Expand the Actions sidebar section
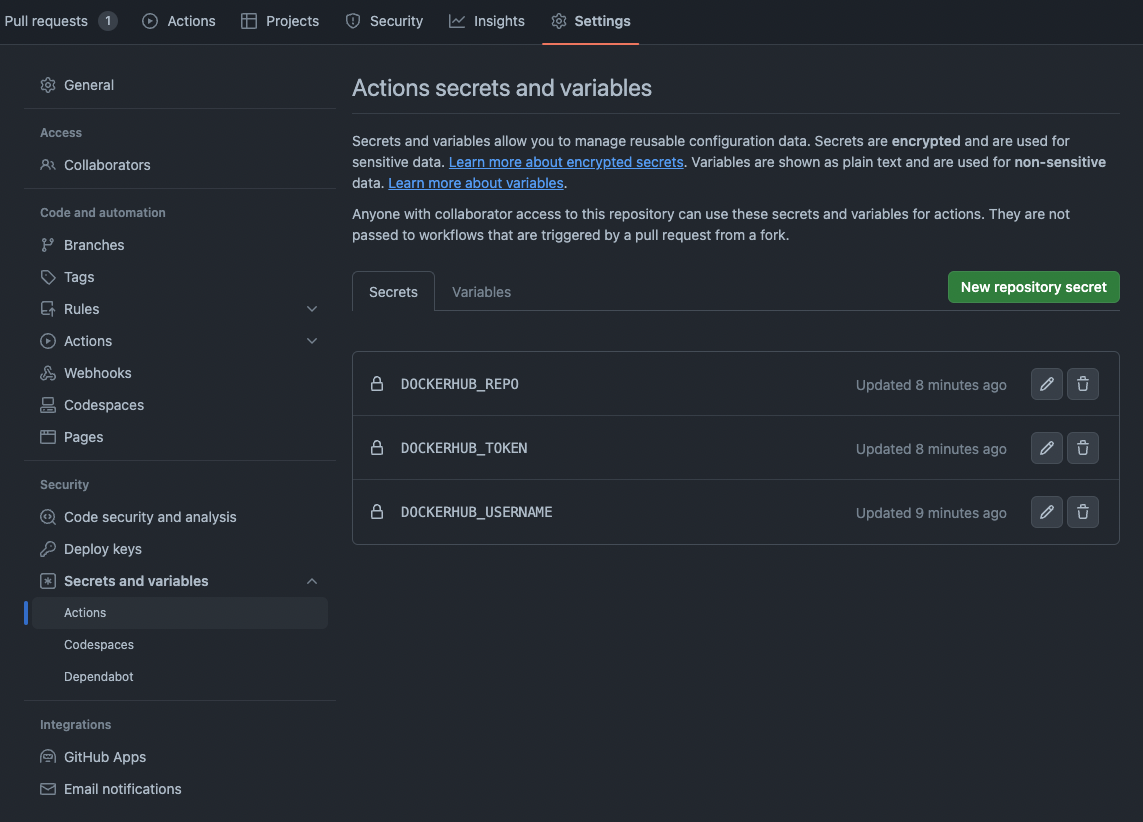Viewport: 1143px width, 822px height. coord(311,340)
